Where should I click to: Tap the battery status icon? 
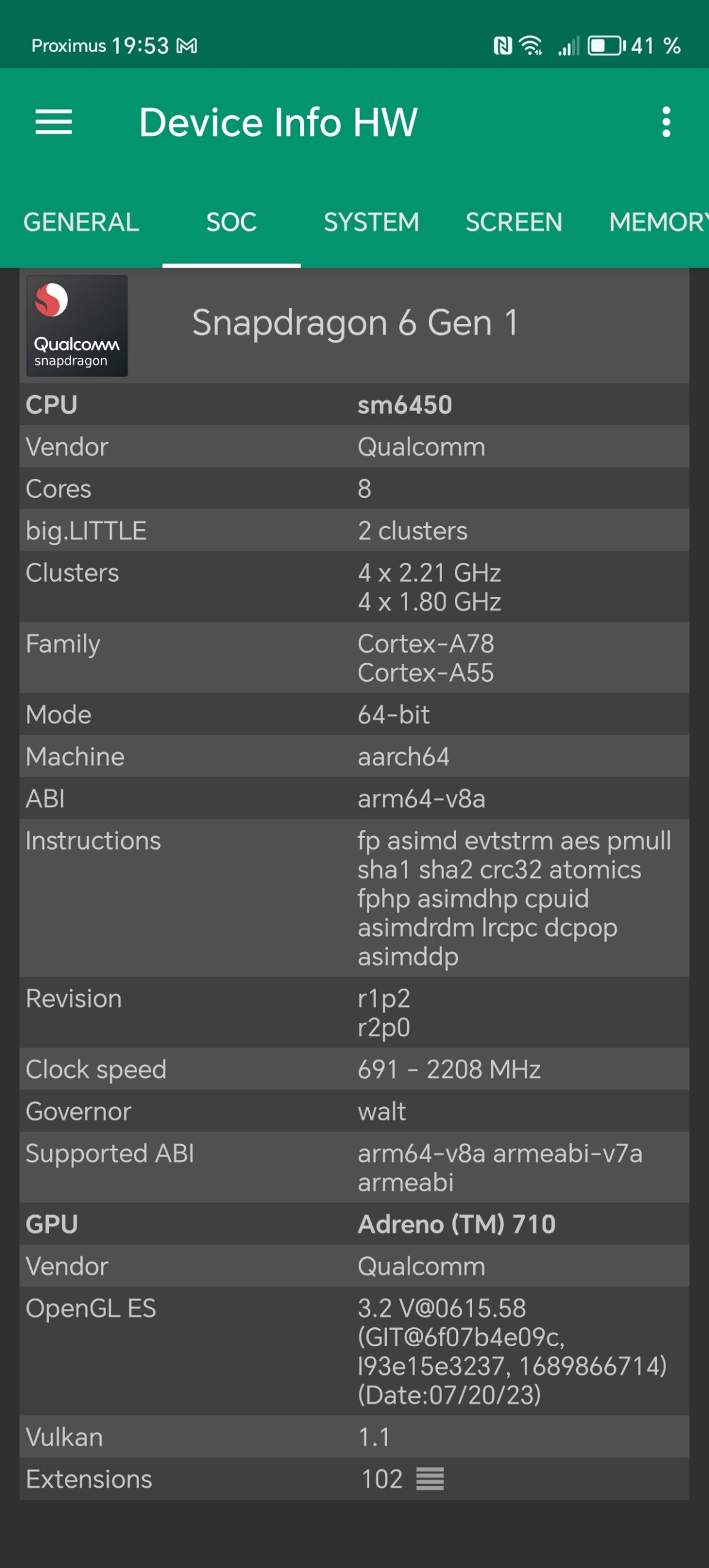(x=606, y=46)
